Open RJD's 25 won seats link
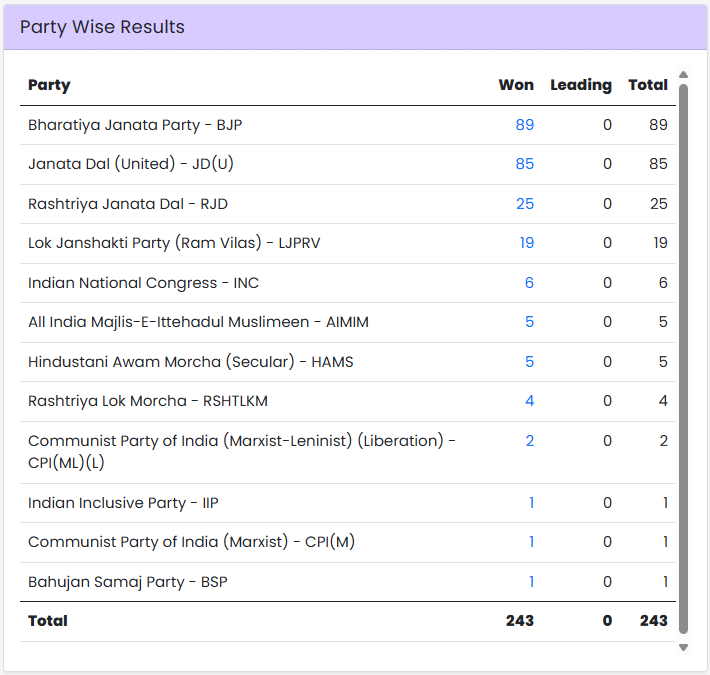710x675 pixels. point(524,204)
